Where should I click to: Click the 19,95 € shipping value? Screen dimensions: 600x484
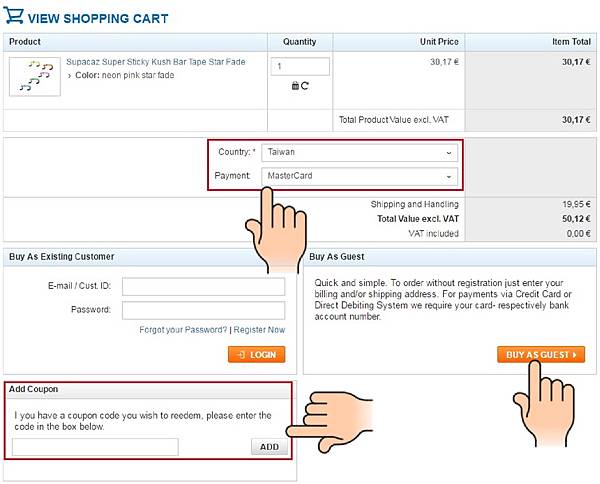pyautogui.click(x=577, y=204)
